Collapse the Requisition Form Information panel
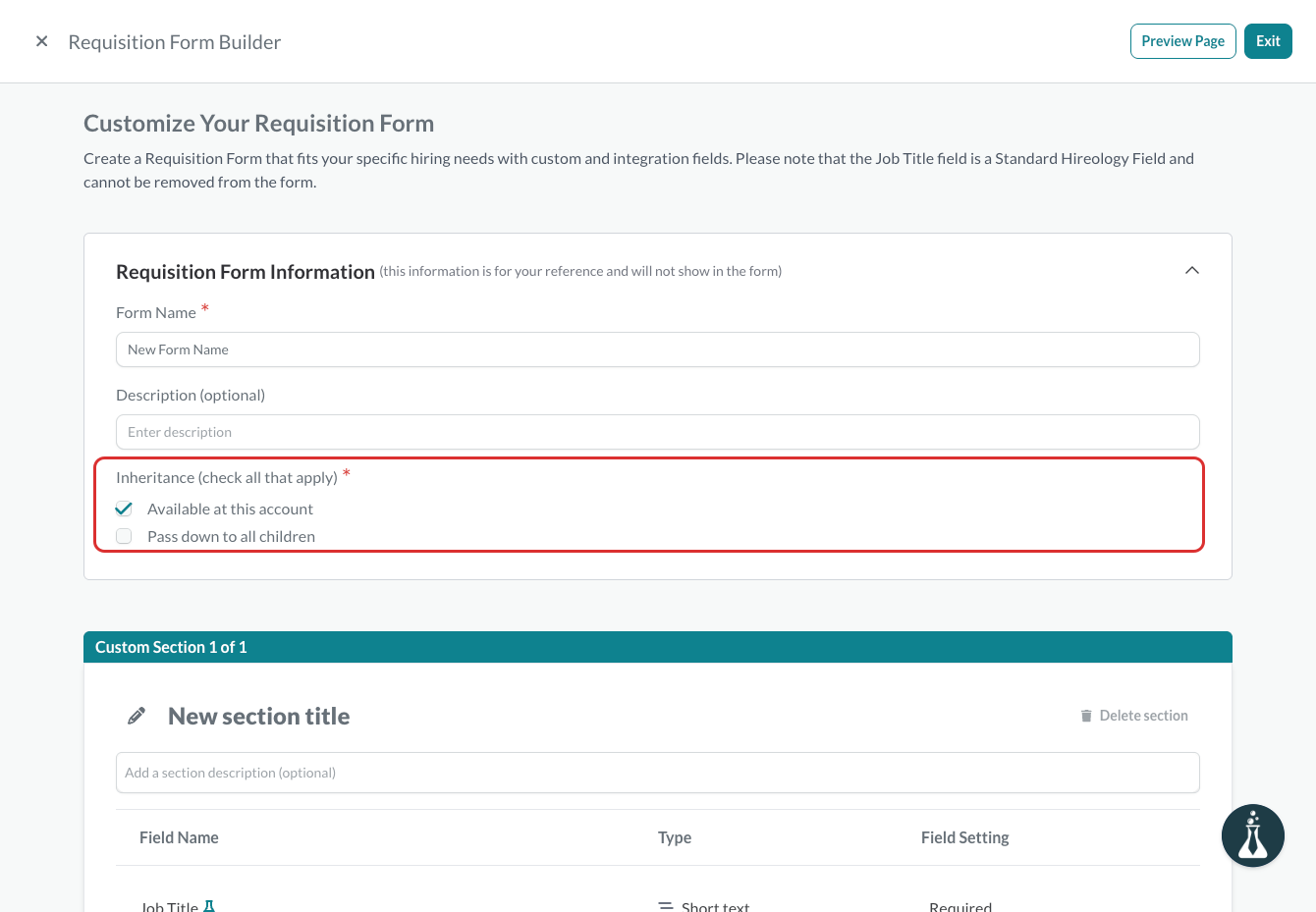Viewport: 1316px width, 912px height. (1191, 270)
